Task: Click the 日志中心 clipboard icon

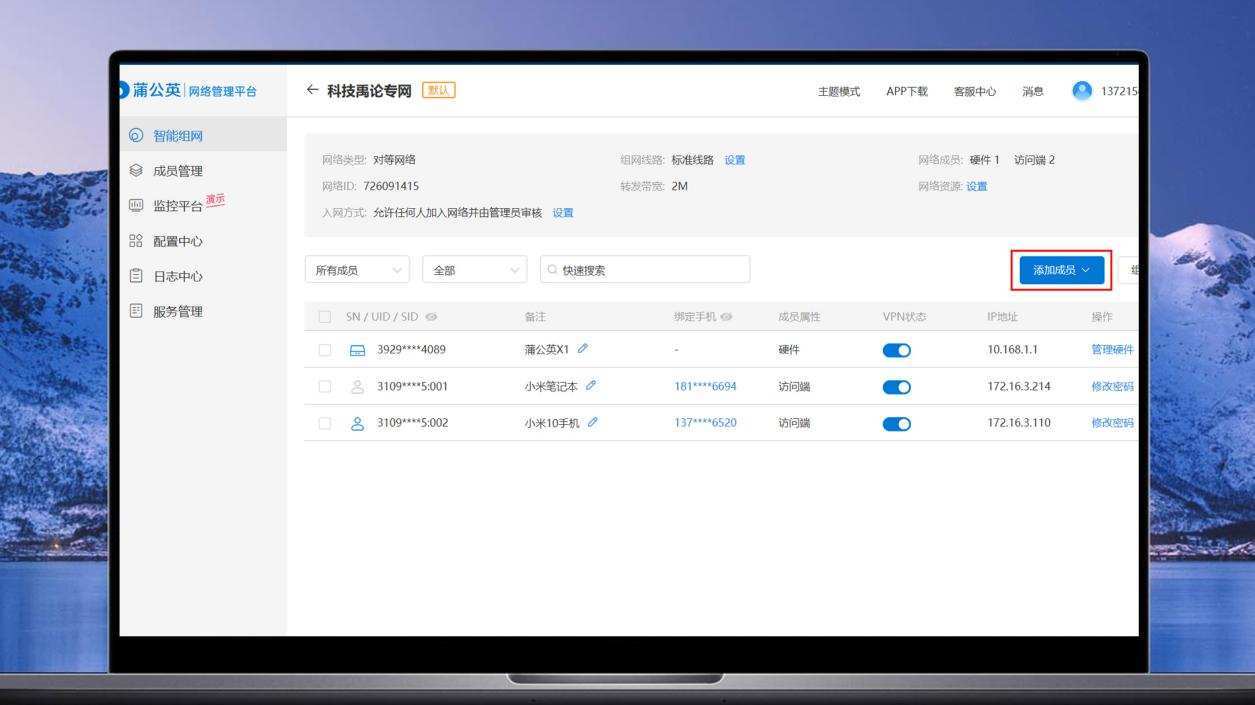Action: (x=136, y=276)
